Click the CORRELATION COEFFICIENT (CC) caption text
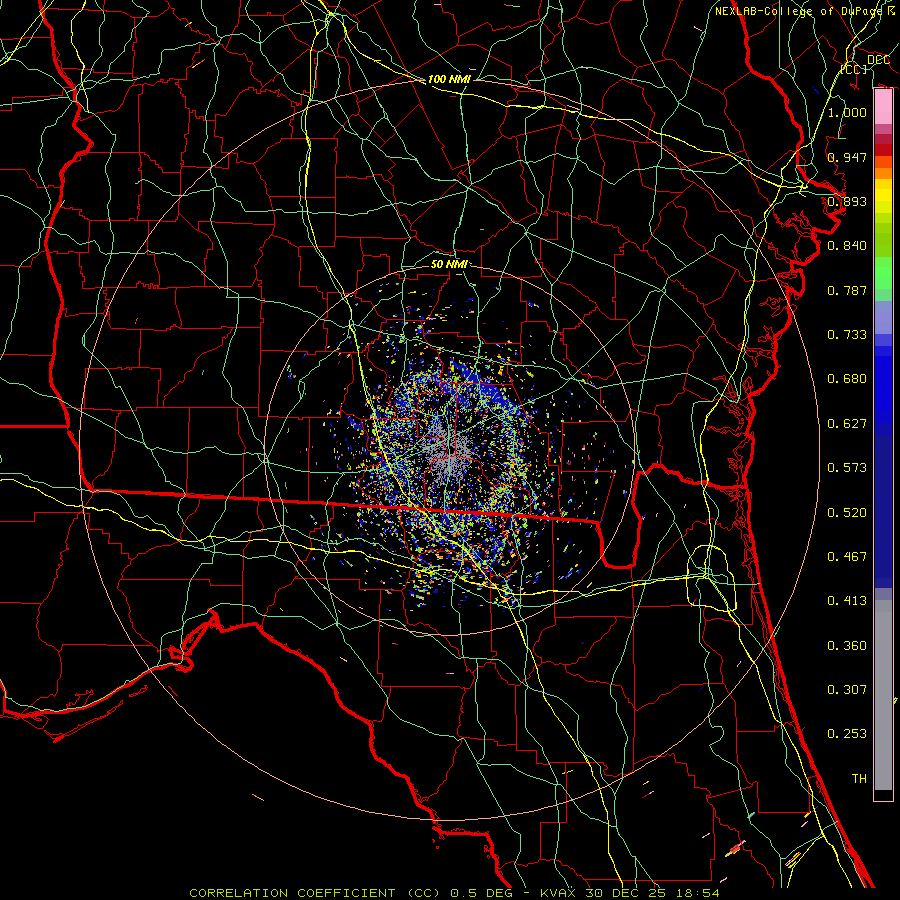Screen dimensions: 900x900 pos(315,893)
